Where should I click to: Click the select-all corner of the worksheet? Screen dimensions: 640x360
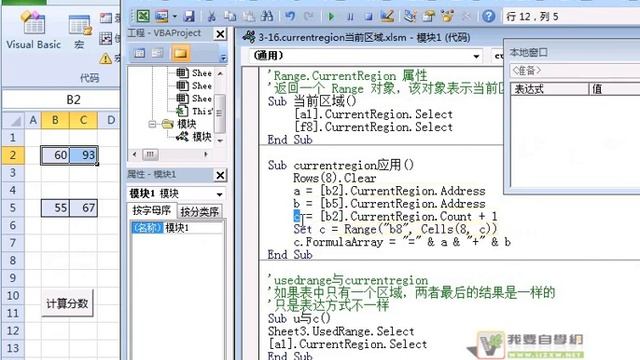[14, 121]
